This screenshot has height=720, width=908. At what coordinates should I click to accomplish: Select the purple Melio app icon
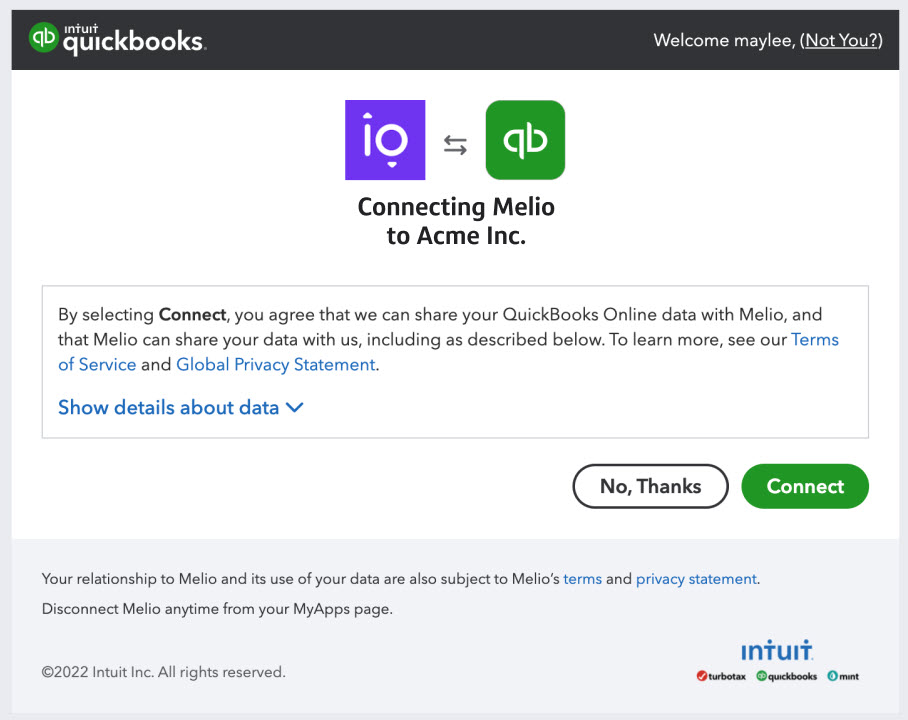coord(385,139)
